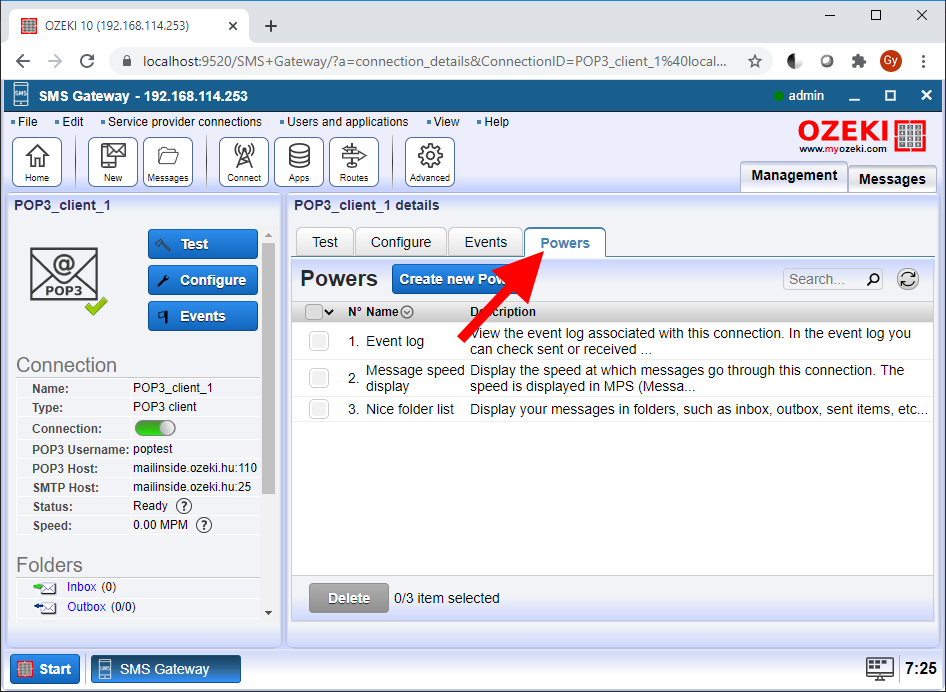This screenshot has width=946, height=692.
Task: Open the Edit menu
Action: coord(72,122)
